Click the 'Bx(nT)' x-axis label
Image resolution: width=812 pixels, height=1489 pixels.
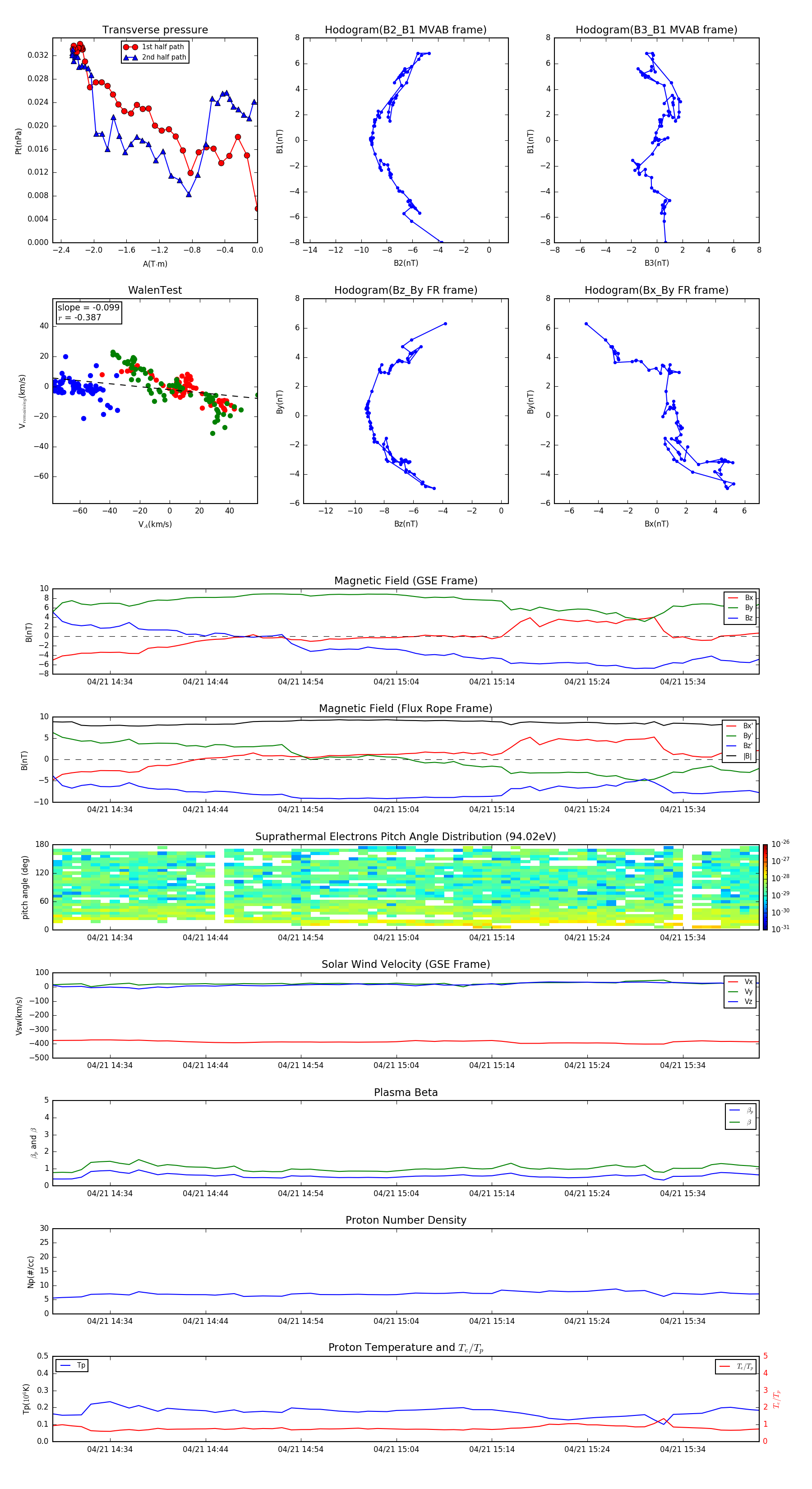656,524
